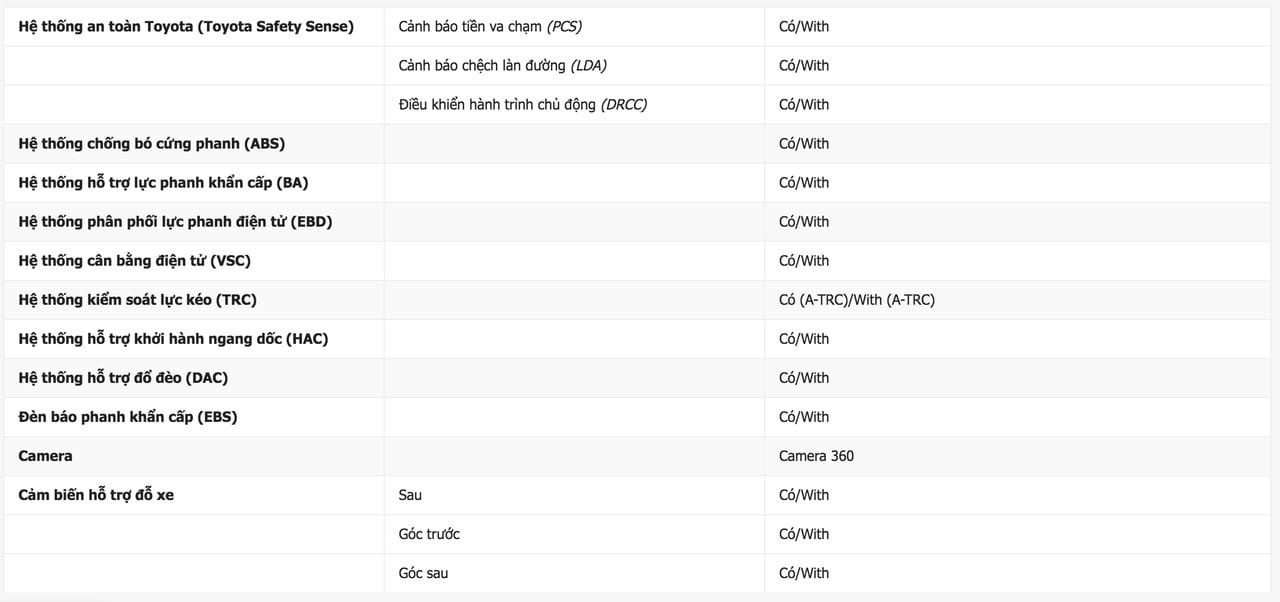Click the EBD brake distribution row label
Screen dimensions: 1280x602
(175, 222)
